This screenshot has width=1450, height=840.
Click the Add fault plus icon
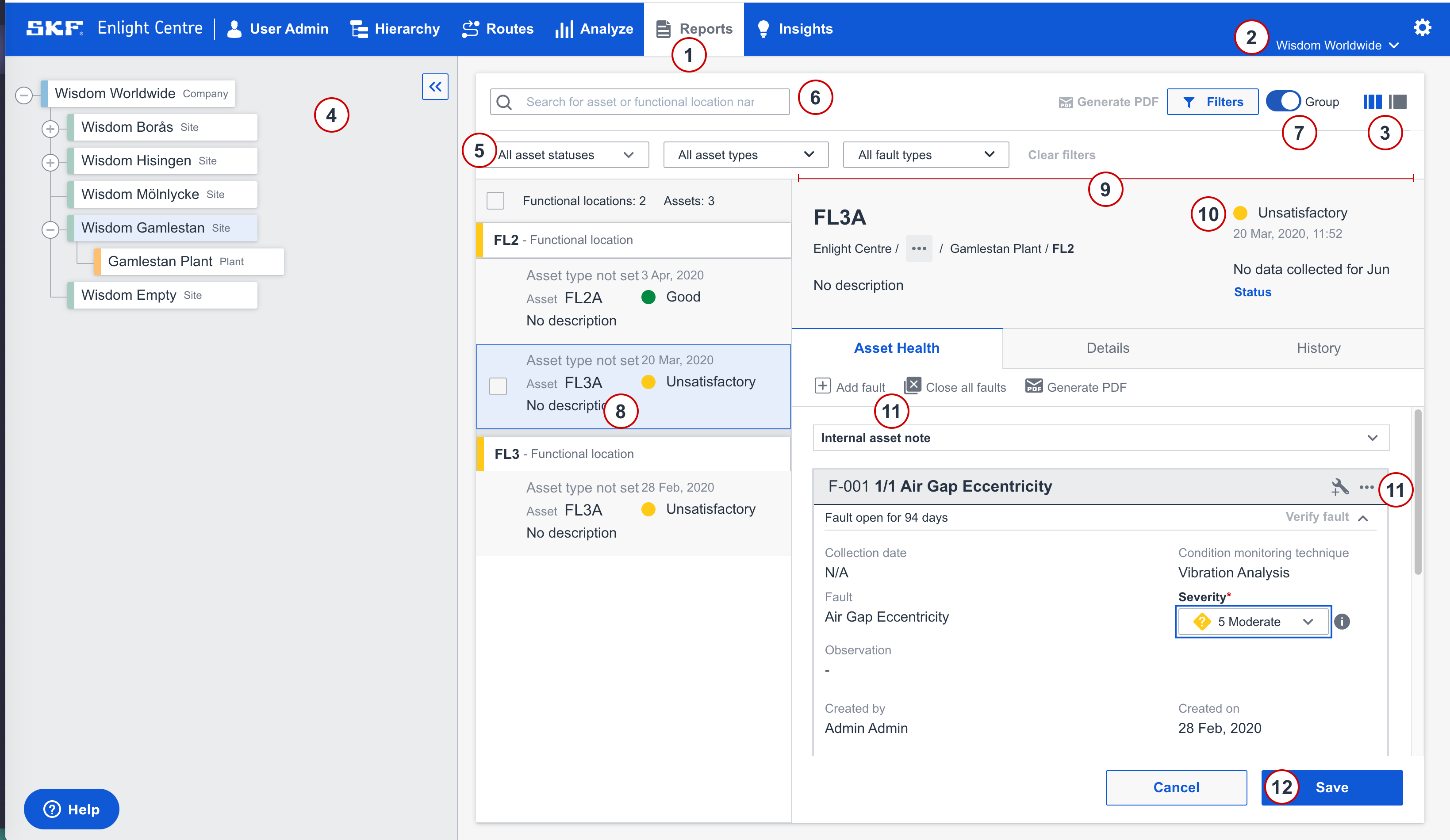[822, 386]
